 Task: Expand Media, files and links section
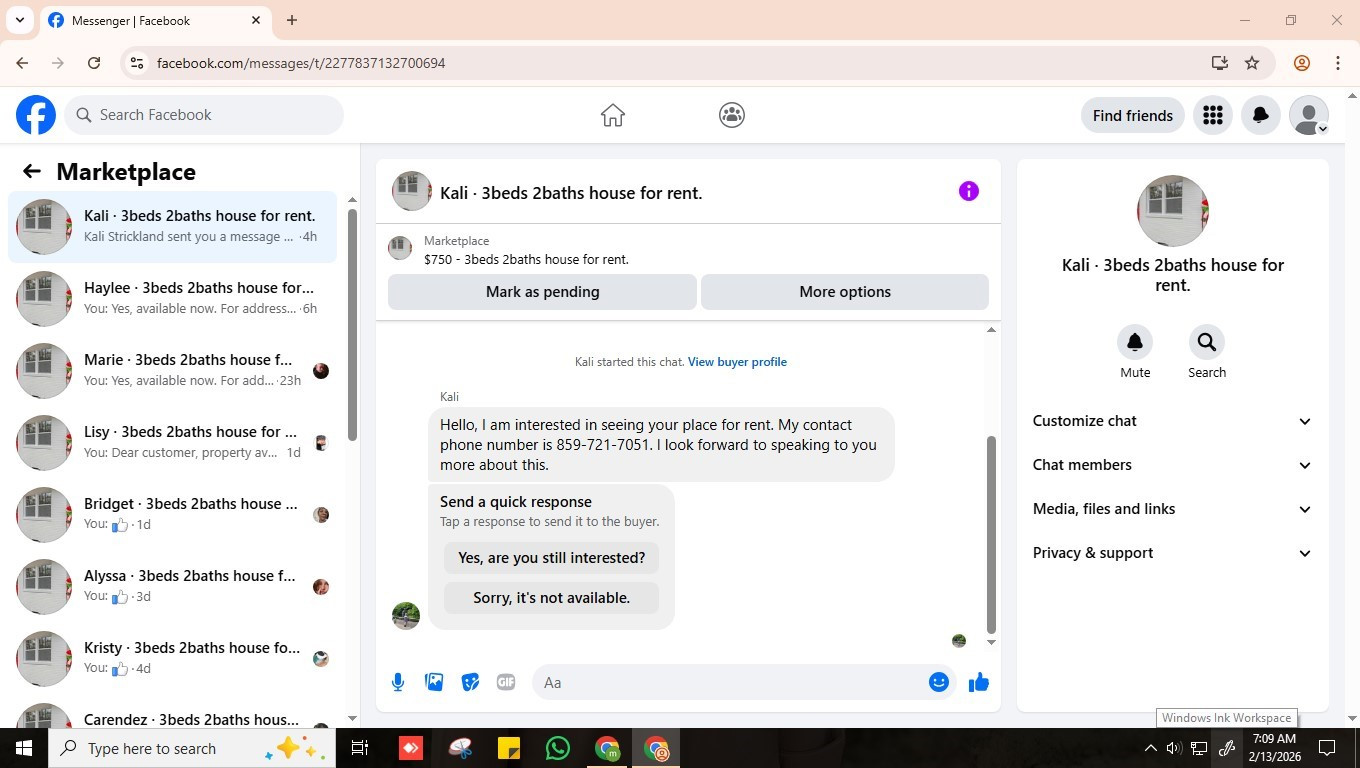pyautogui.click(x=1172, y=509)
